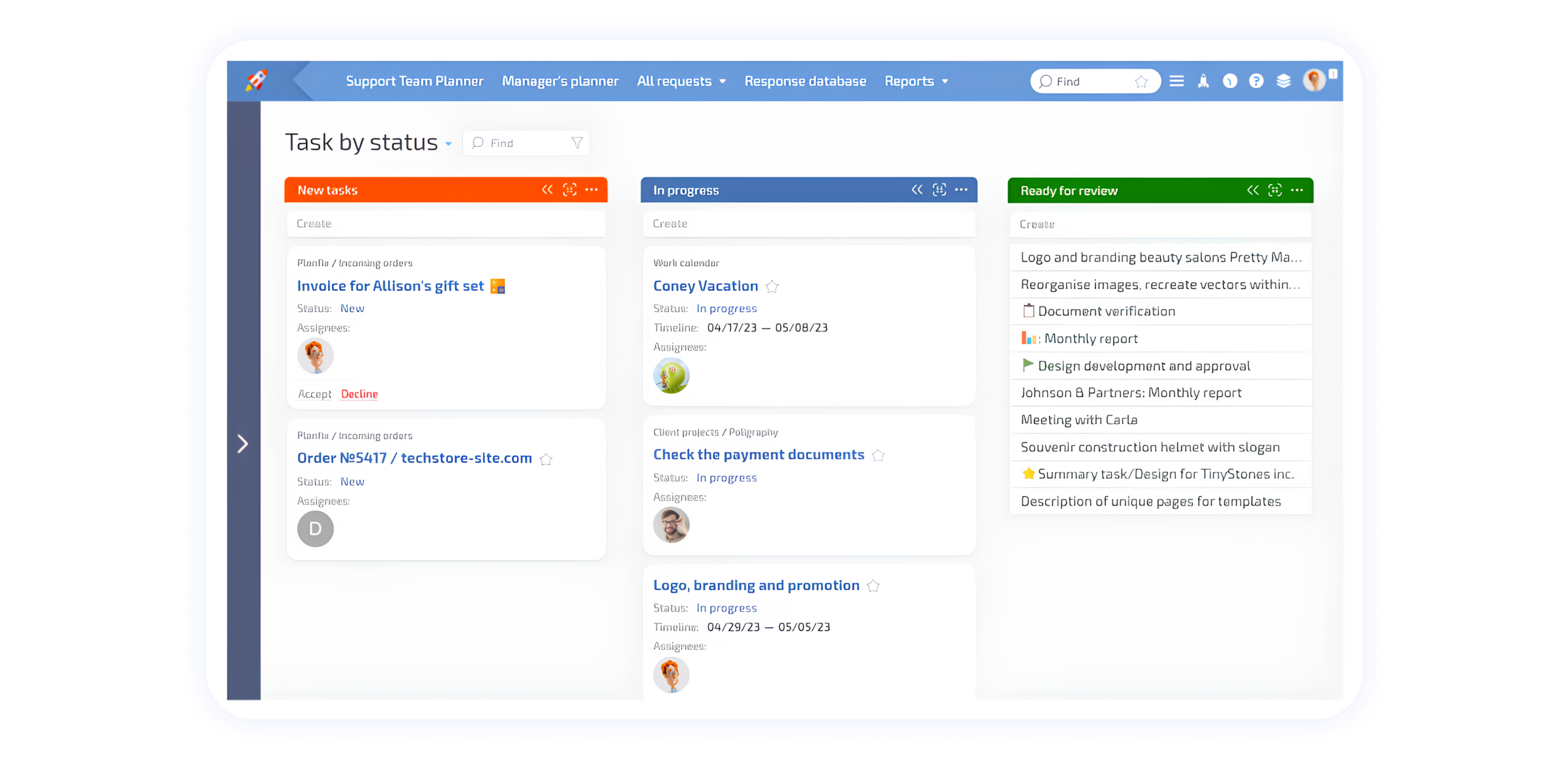Accept the Invoice for Allison's gift set task
The image size is (1568, 760).
(315, 394)
